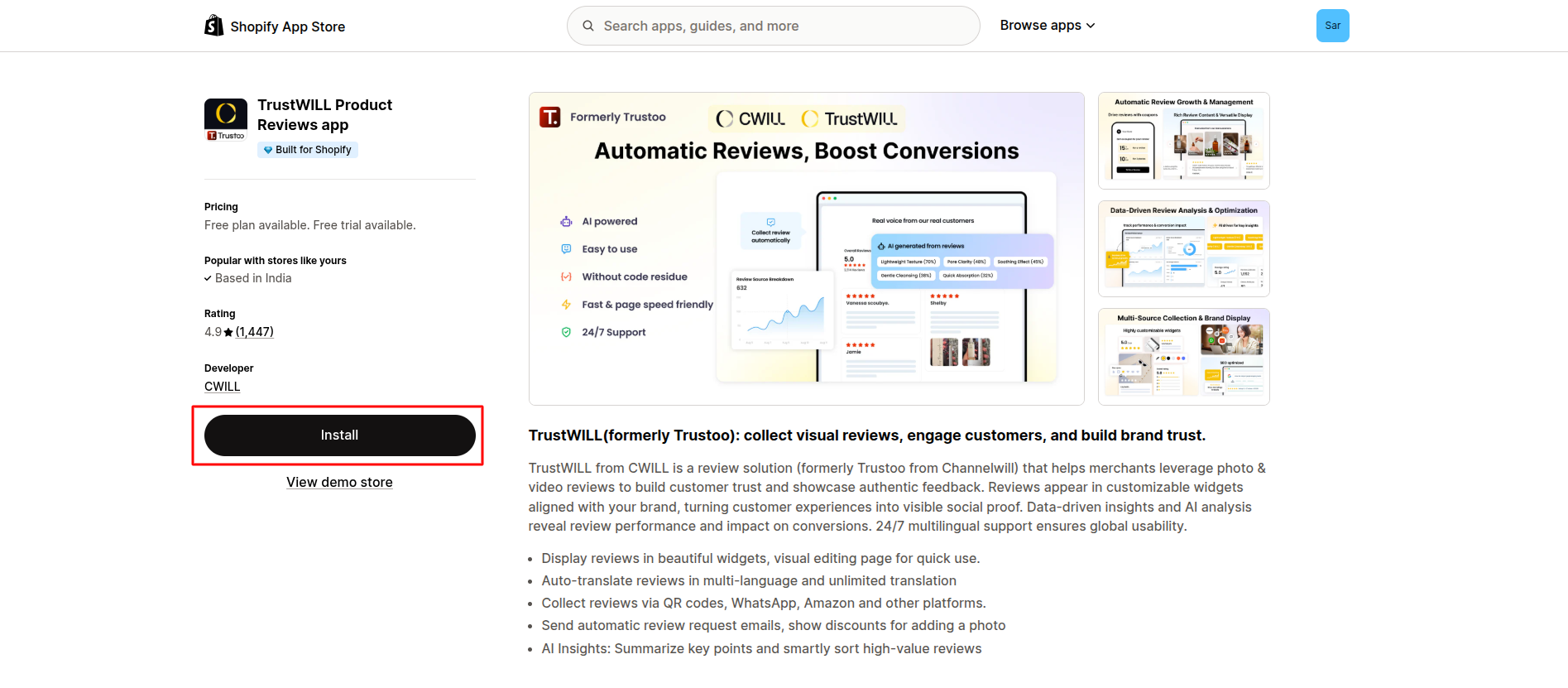This screenshot has height=688, width=1568.
Task: Open the main Automatic Reviews banner image
Action: coord(807,248)
